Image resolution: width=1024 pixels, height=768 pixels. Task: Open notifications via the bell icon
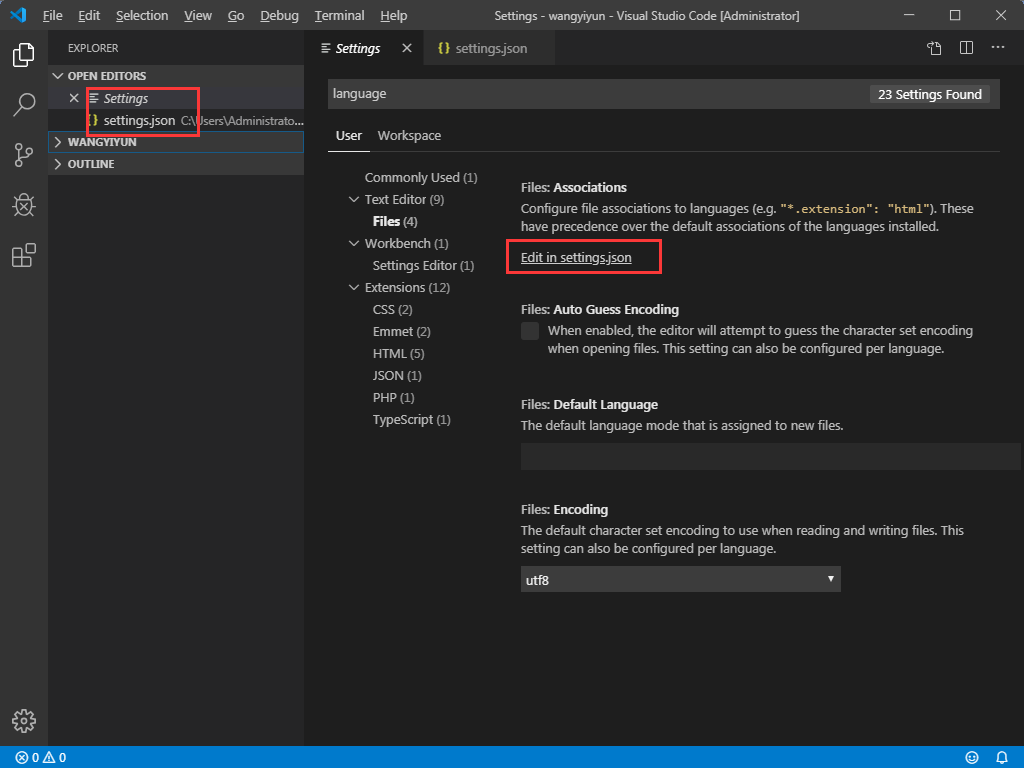1003,757
